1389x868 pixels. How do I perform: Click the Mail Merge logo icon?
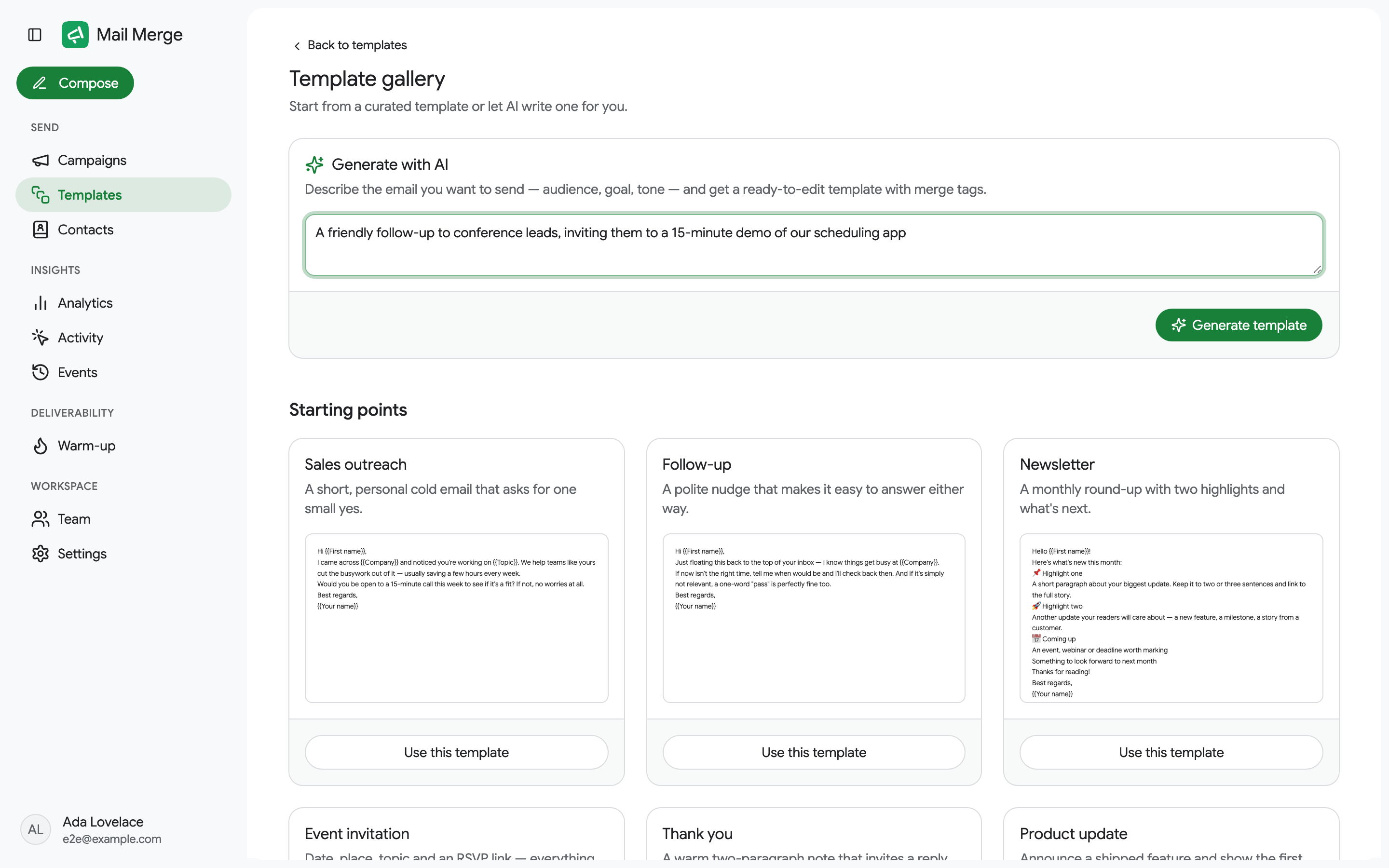[75, 35]
